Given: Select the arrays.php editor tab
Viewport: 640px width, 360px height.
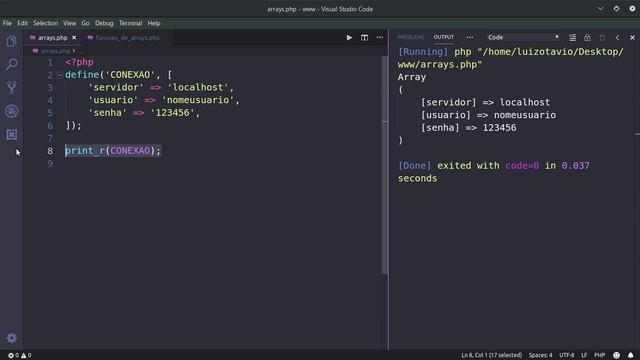Looking at the screenshot, I should [x=53, y=38].
